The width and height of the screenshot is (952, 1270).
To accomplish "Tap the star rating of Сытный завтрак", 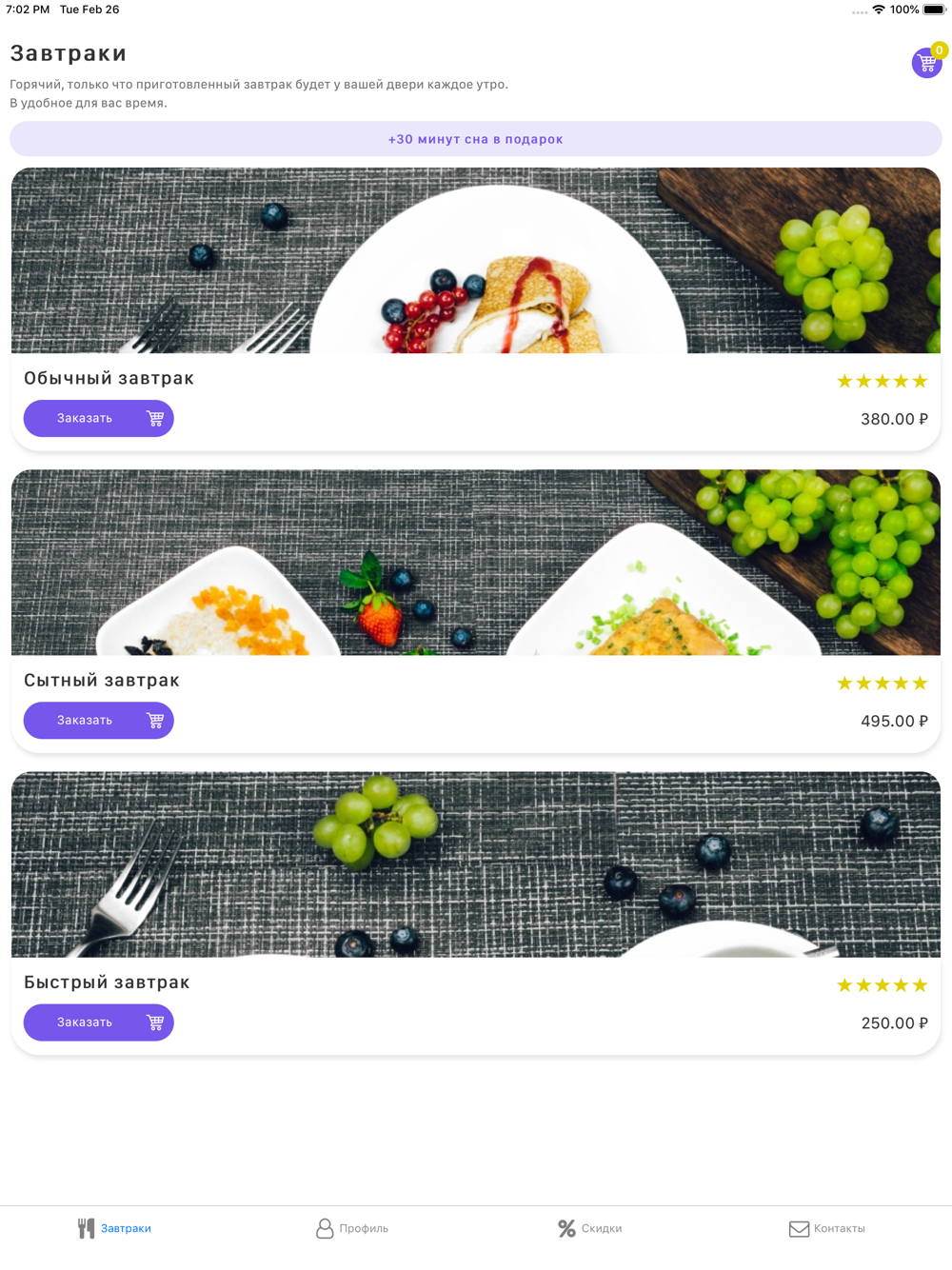I will 882,684.
